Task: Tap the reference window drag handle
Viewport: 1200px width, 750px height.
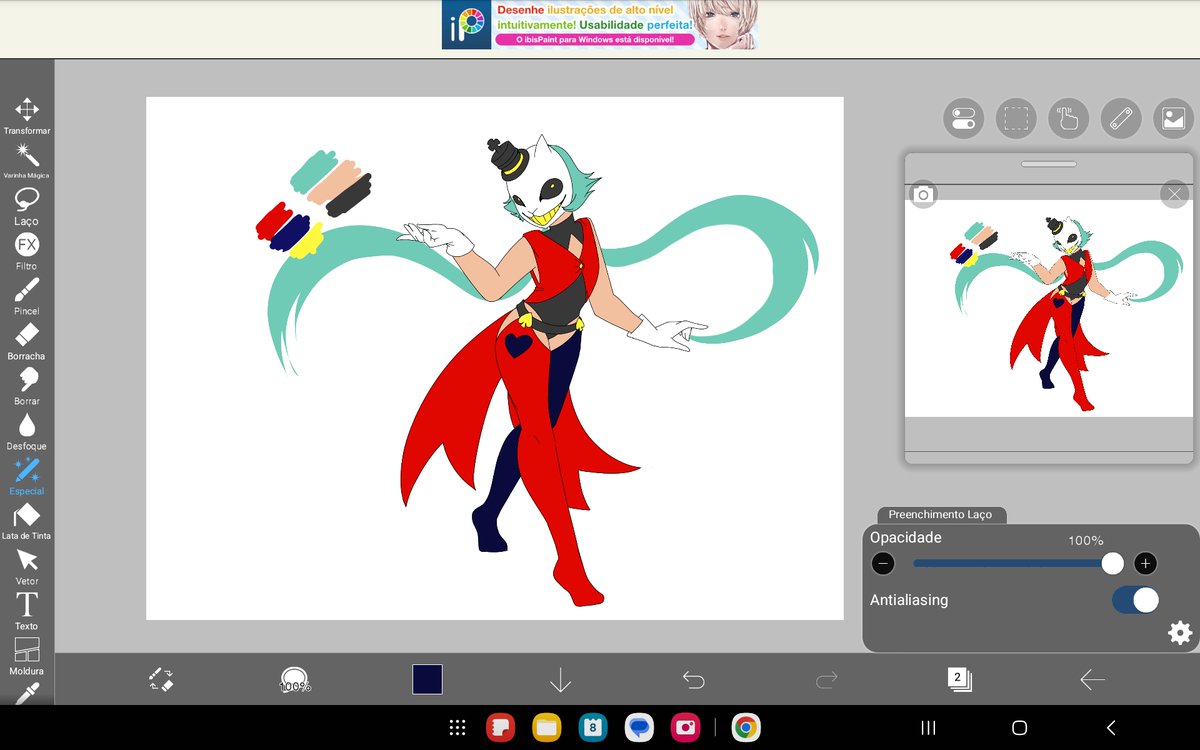Action: (1049, 164)
